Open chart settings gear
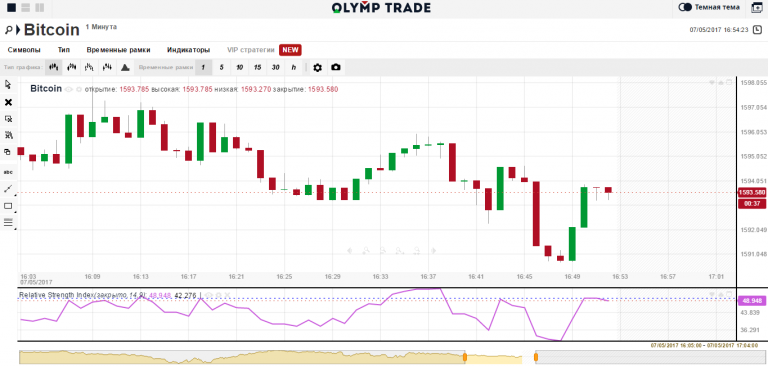The image size is (768, 367). [317, 68]
